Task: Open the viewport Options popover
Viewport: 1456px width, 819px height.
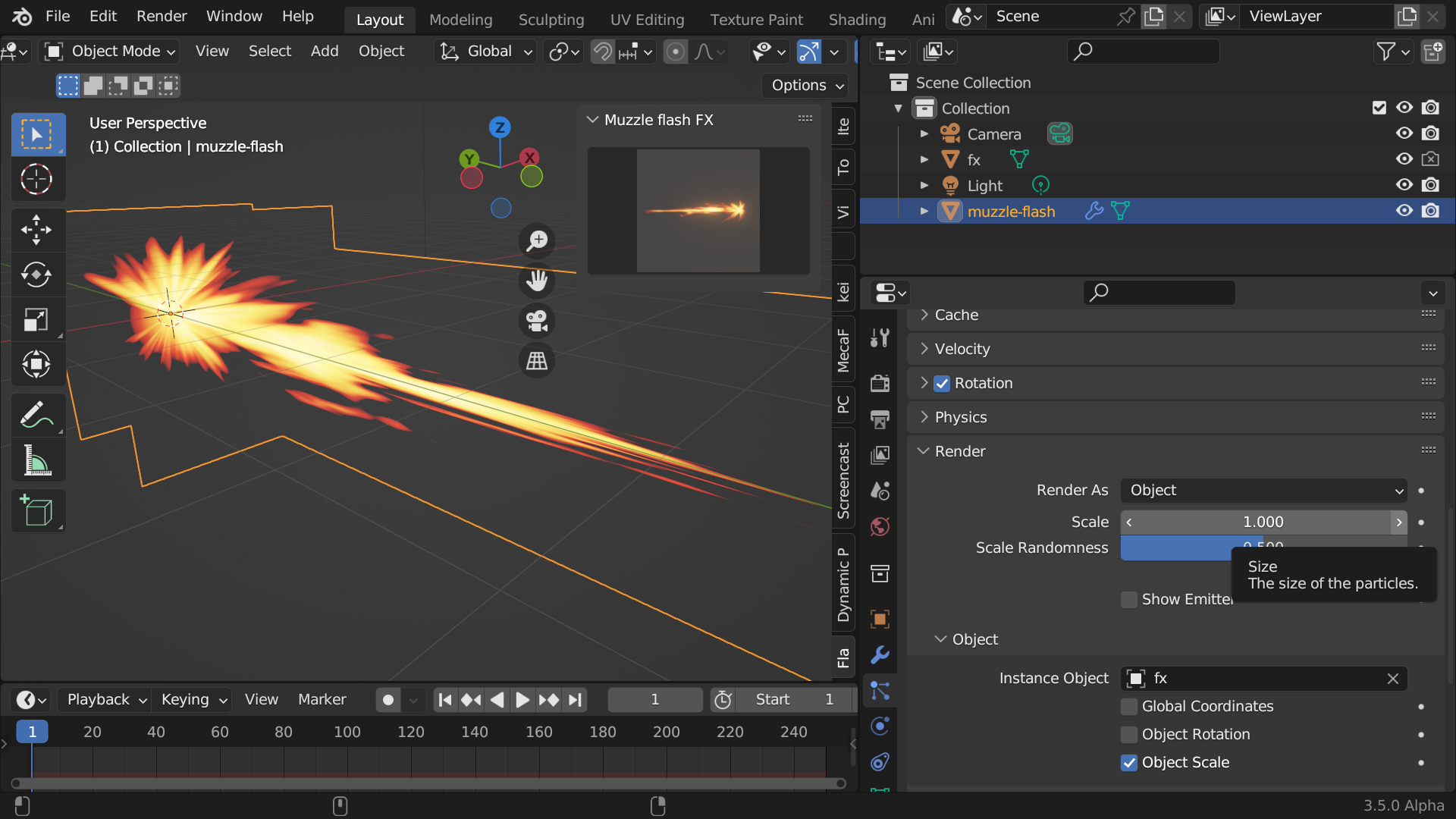Action: click(806, 86)
